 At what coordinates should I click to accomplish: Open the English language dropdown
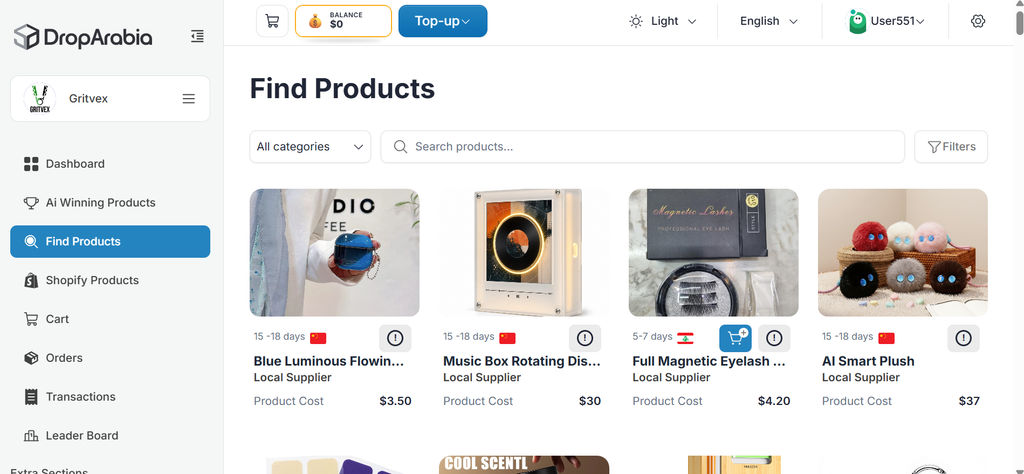[x=769, y=21]
